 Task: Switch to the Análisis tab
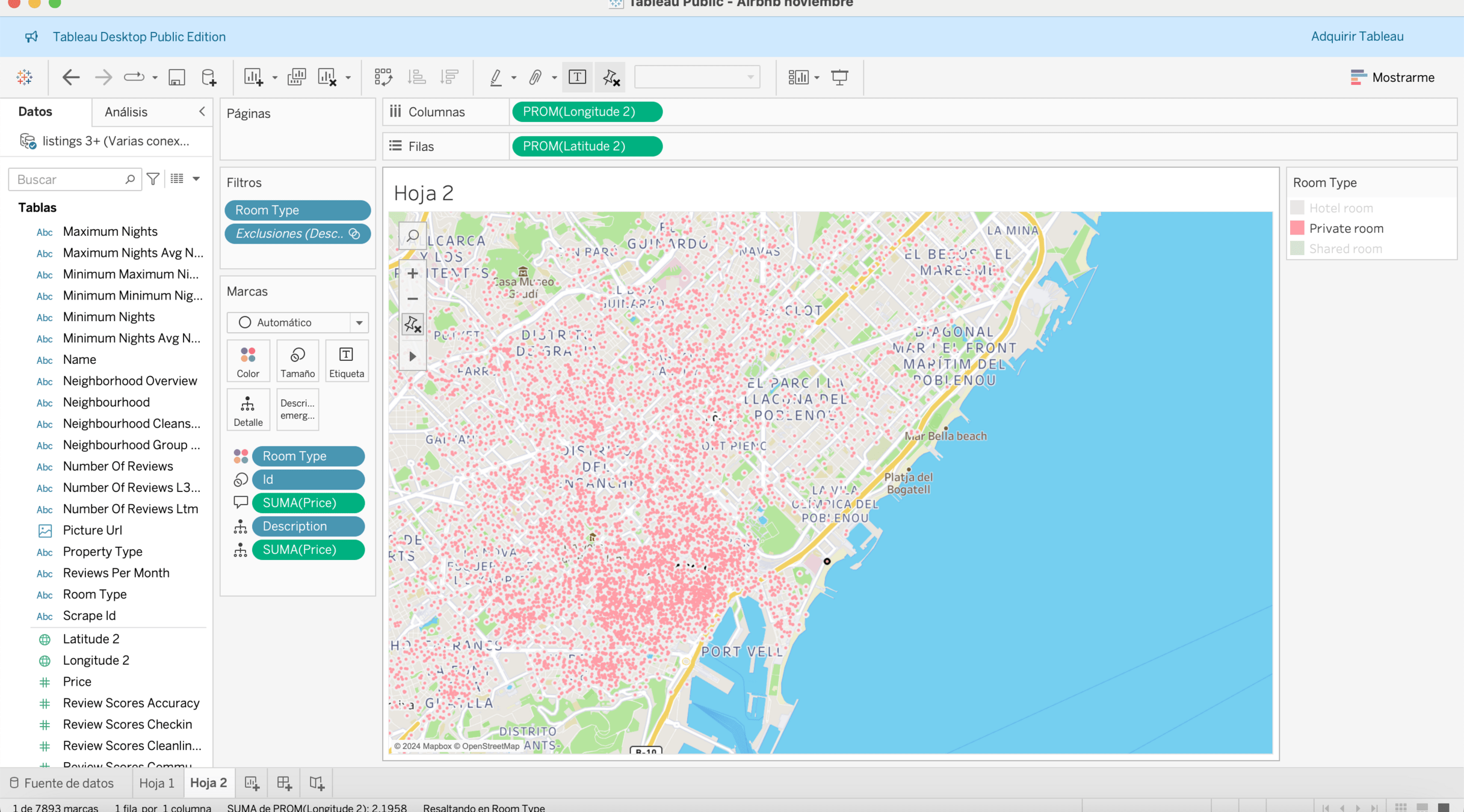(126, 112)
